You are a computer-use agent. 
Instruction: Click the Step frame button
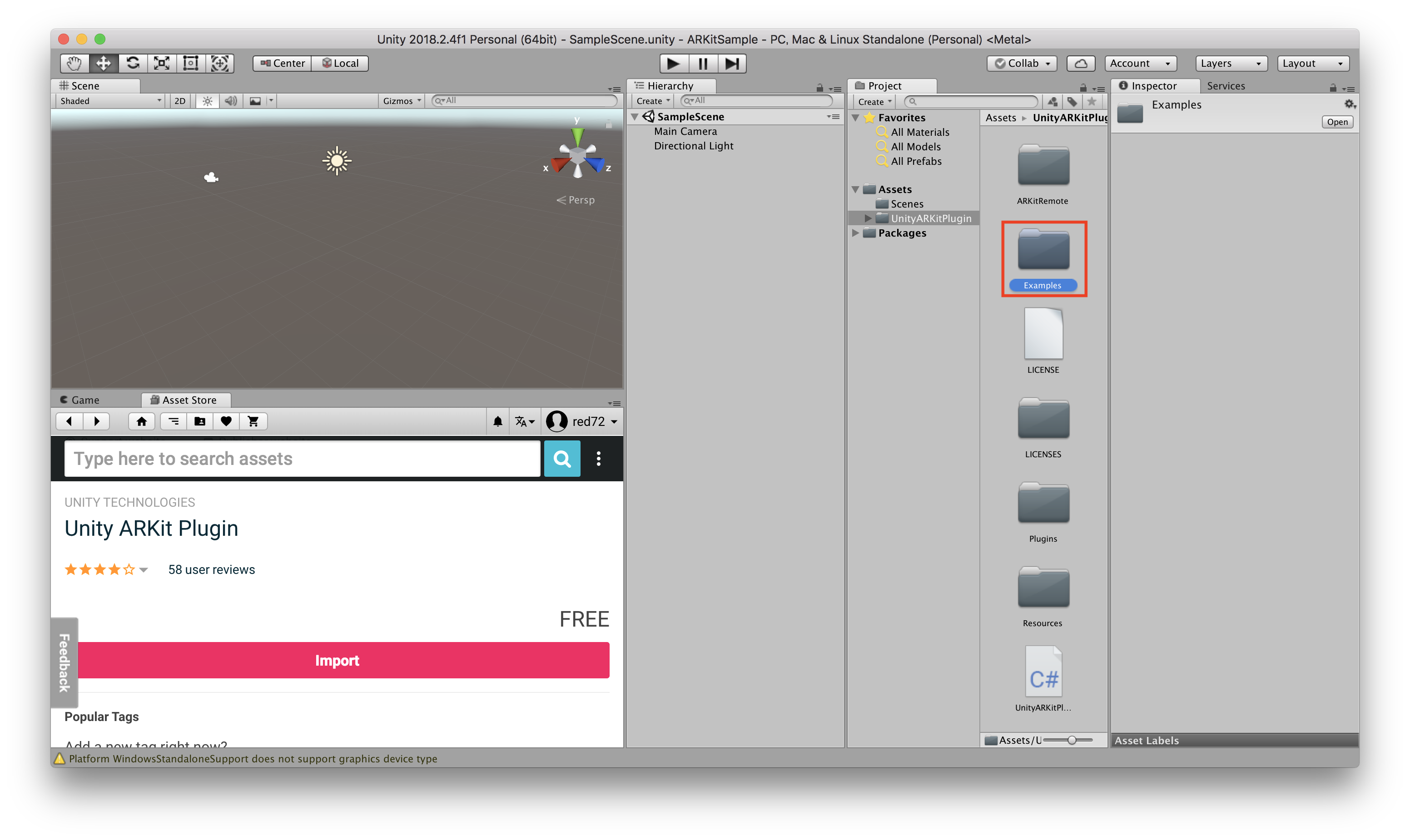coord(732,64)
